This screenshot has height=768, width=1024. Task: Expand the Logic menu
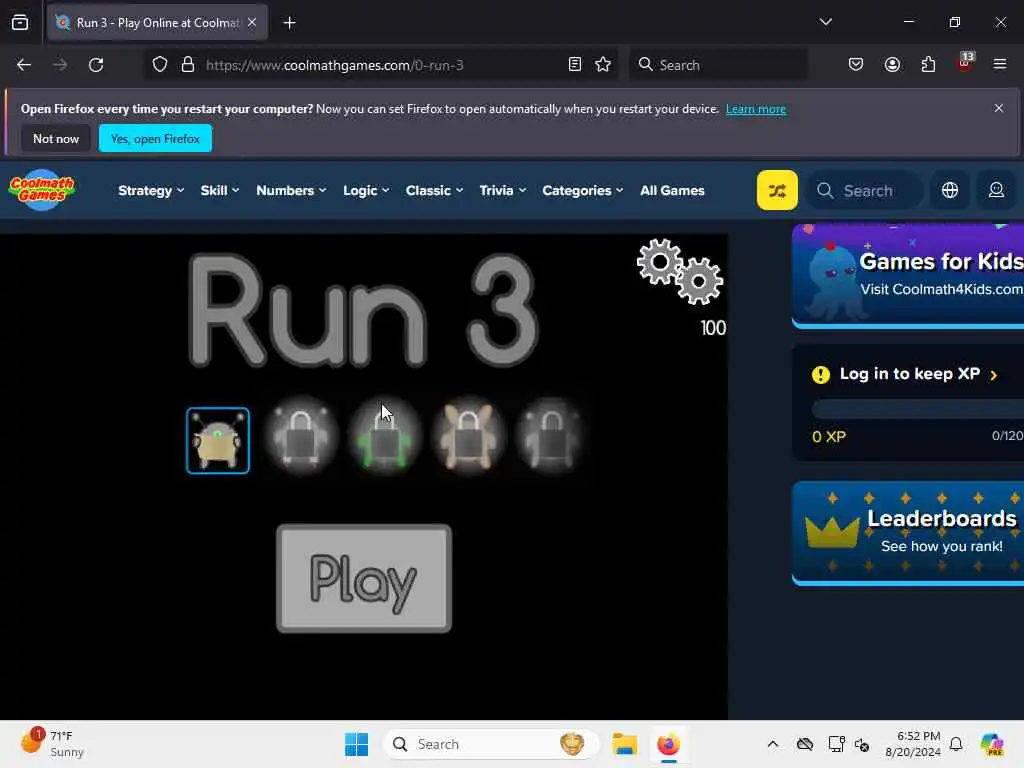pyautogui.click(x=366, y=191)
